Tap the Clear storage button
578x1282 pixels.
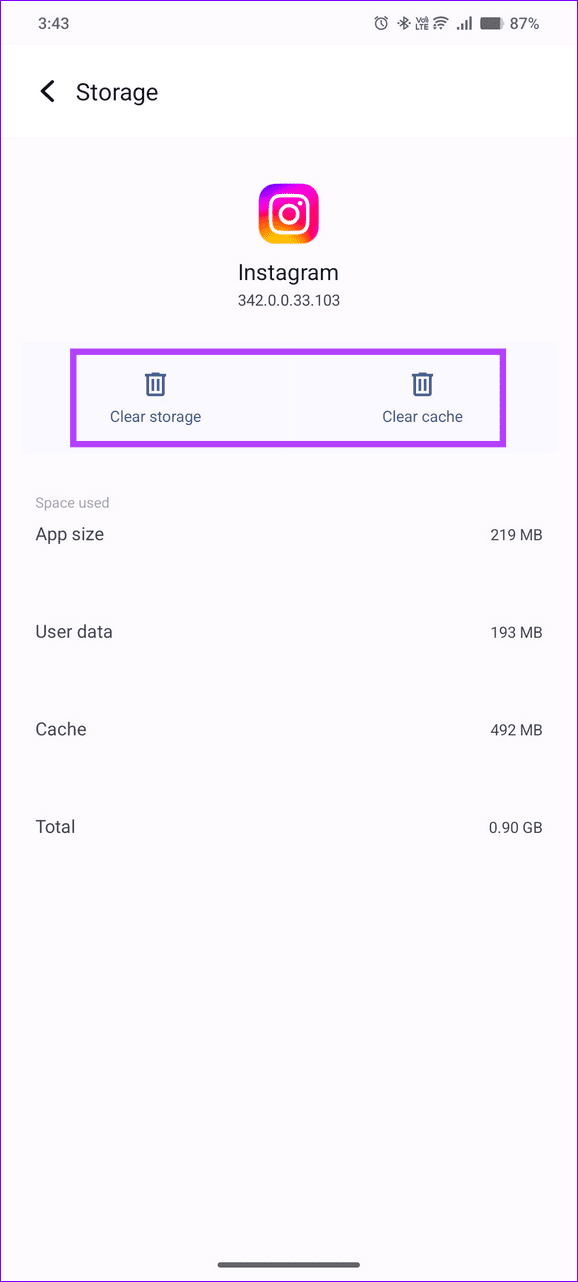point(155,397)
